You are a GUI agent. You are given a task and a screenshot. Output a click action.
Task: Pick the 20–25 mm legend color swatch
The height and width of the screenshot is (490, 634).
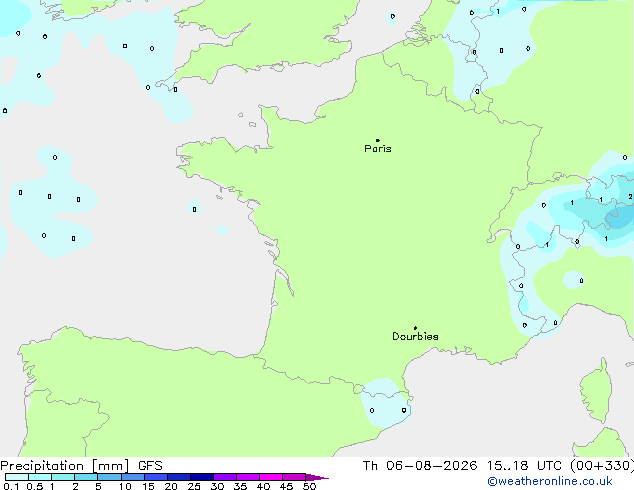click(179, 477)
